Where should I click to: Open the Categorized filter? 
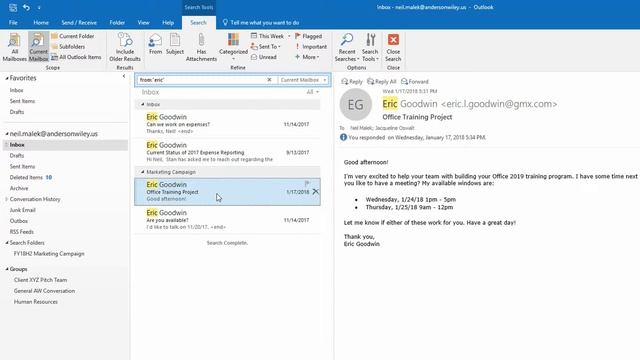[x=233, y=47]
